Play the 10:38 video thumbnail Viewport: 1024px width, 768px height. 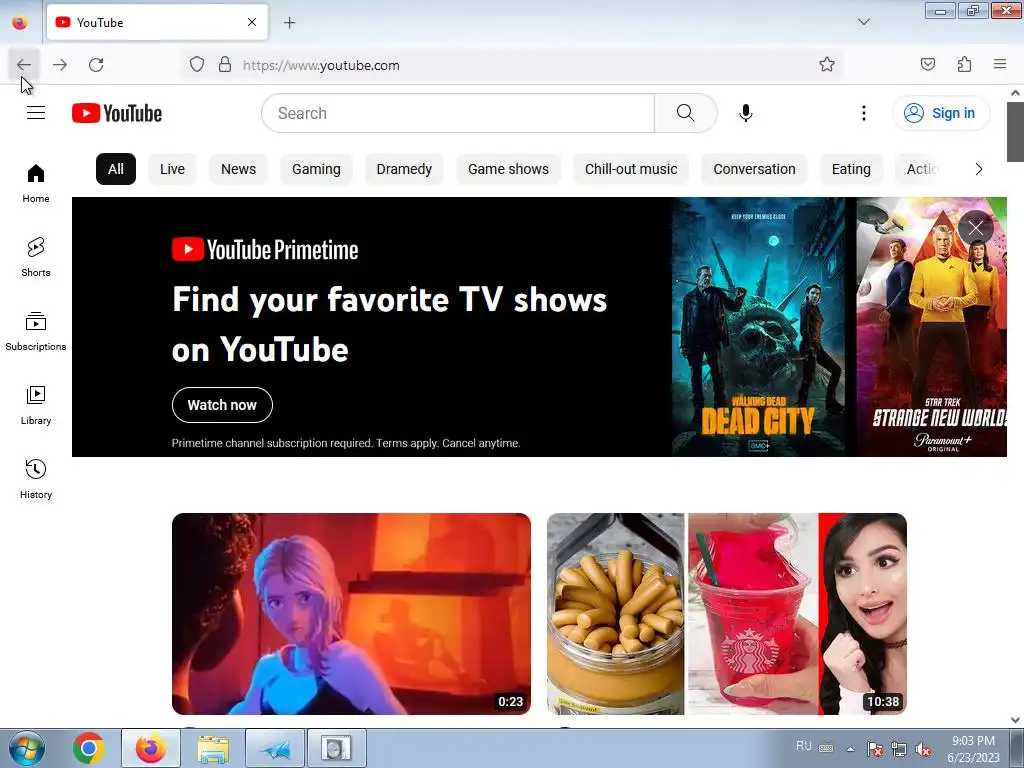click(727, 614)
